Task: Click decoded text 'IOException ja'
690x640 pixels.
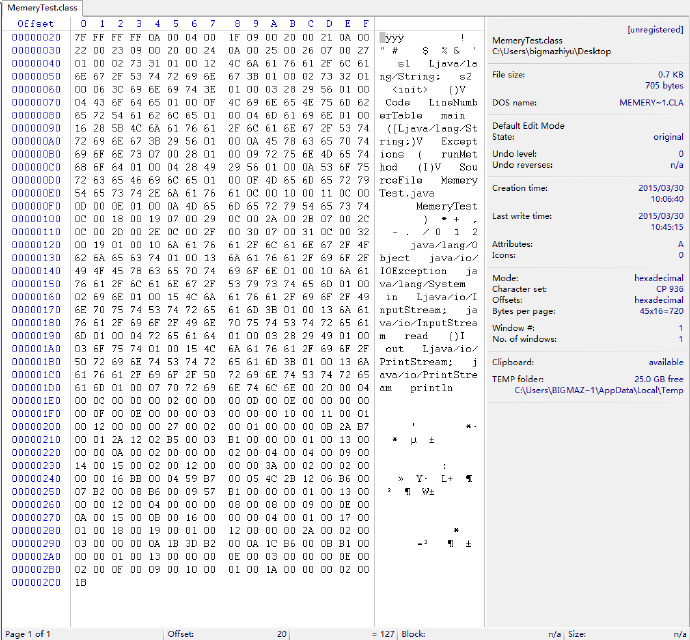Action: point(429,271)
